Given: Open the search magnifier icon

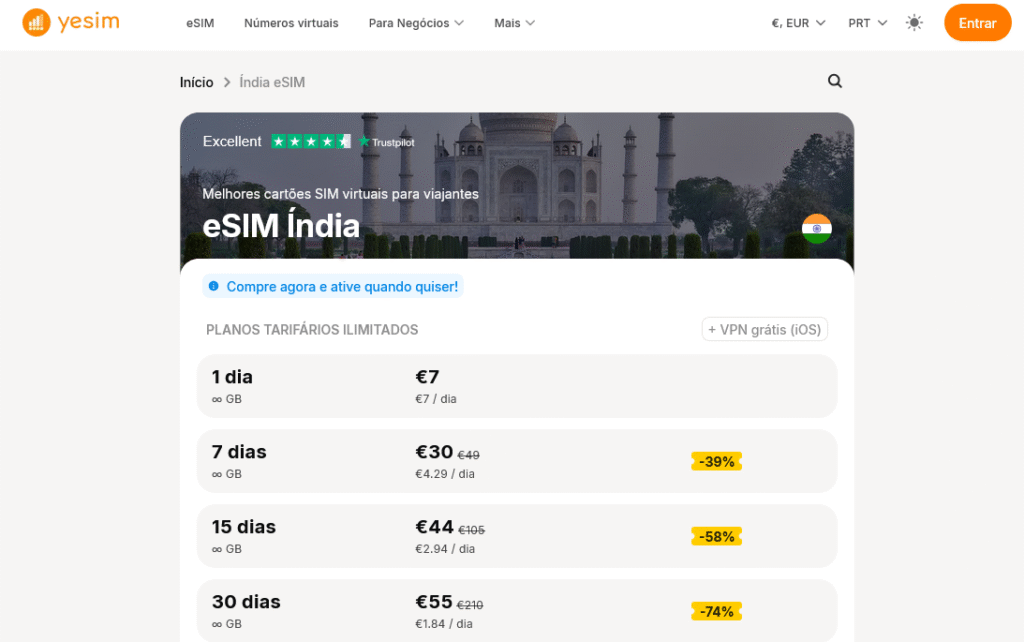Looking at the screenshot, I should pyautogui.click(x=835, y=82).
